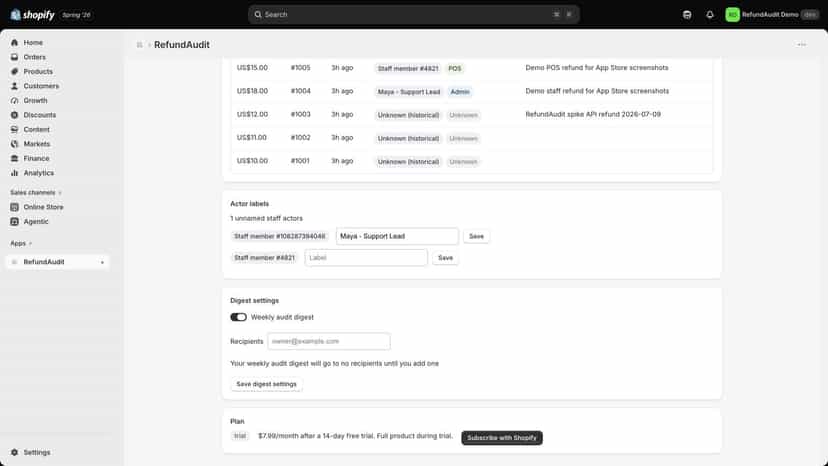Click the US$12.00 amount
This screenshot has width=828, height=466.
[x=252, y=114]
